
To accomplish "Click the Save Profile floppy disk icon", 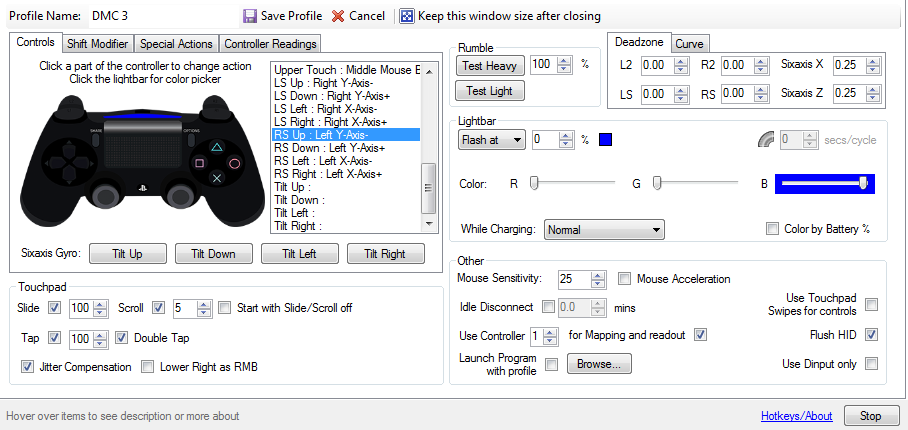I will 250,16.
